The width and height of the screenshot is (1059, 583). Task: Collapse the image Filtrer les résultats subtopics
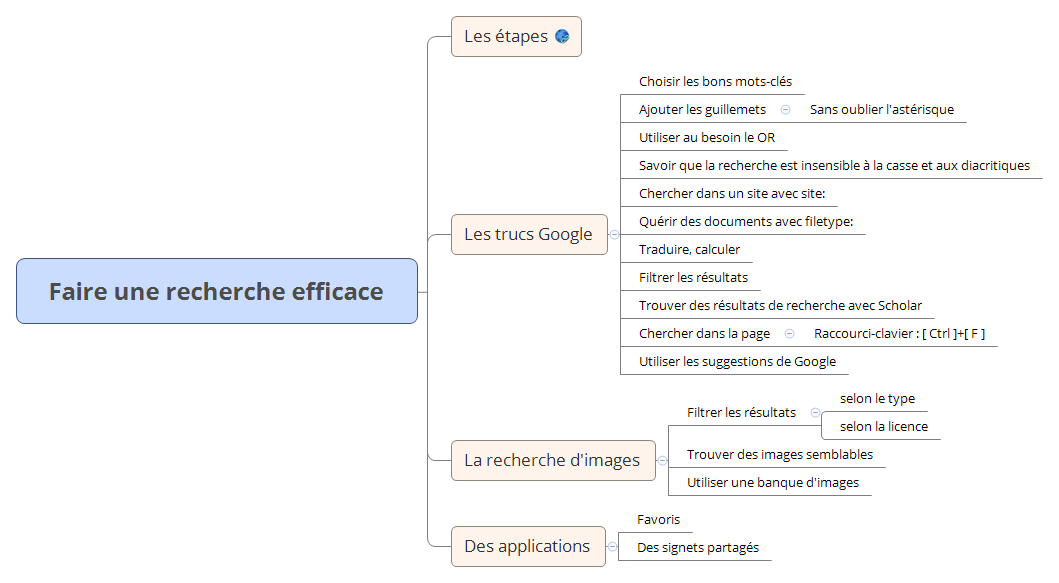(x=815, y=412)
